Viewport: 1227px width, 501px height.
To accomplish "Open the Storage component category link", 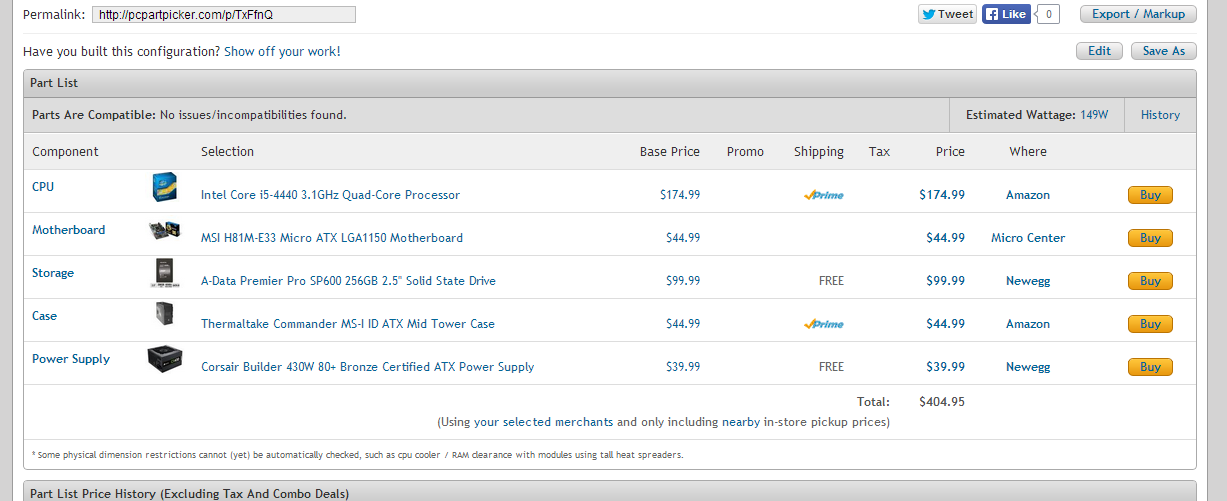I will [x=53, y=273].
